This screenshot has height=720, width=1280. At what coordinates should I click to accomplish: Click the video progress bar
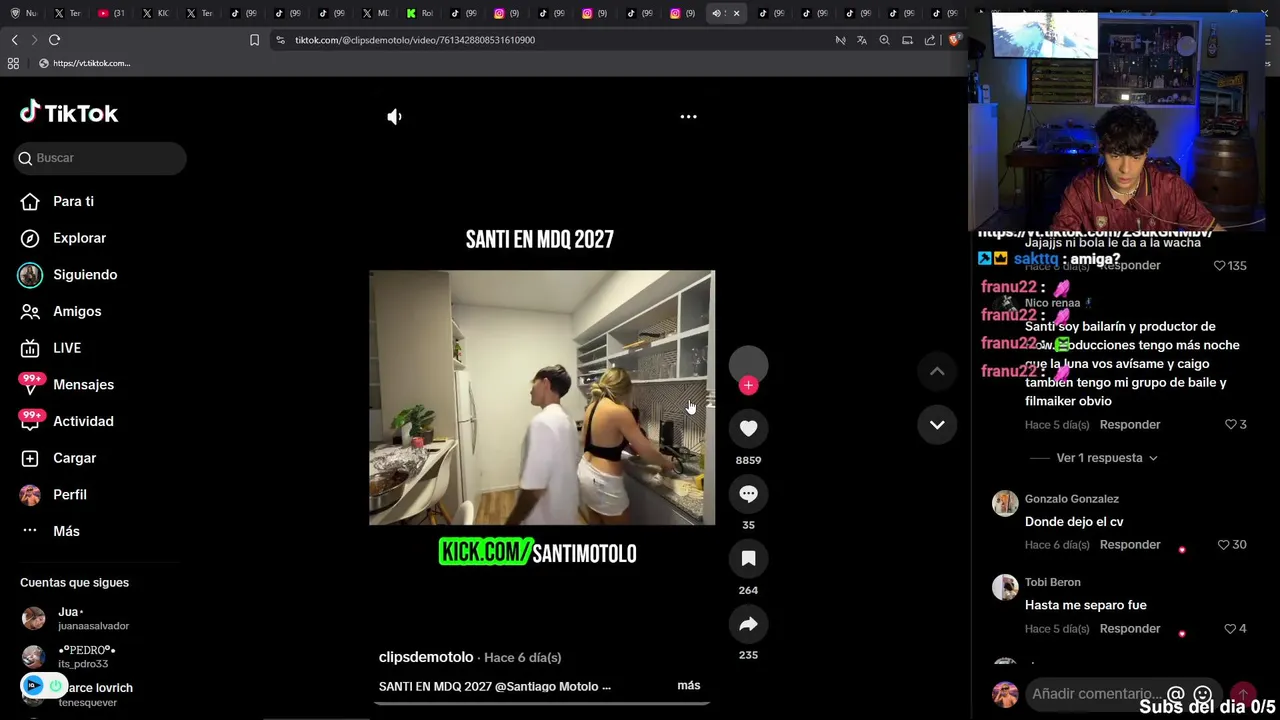coord(542,703)
